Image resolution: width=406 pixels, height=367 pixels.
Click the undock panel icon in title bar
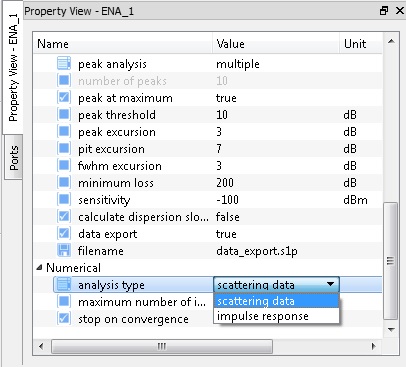coord(384,11)
